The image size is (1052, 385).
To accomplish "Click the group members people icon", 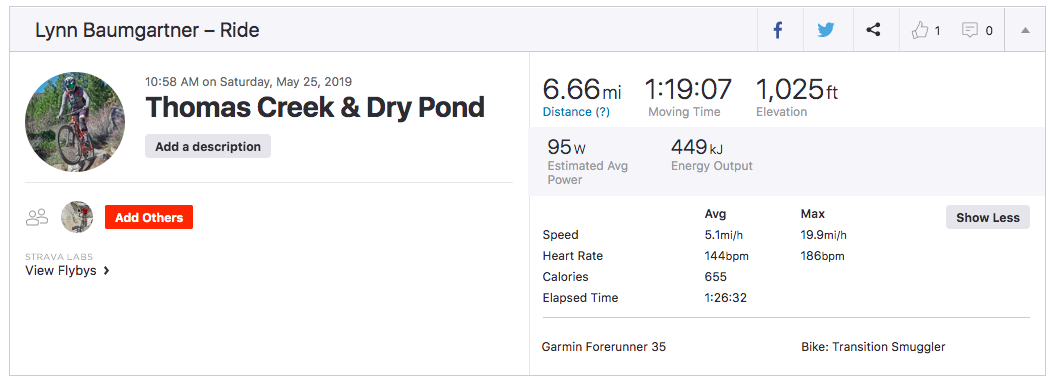I will [x=37, y=217].
